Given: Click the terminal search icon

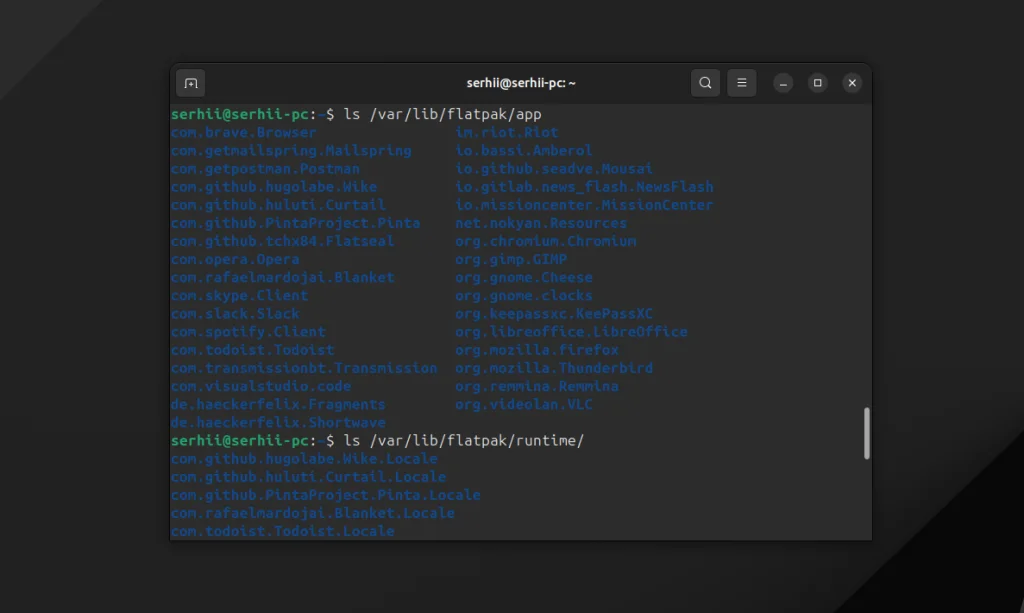Looking at the screenshot, I should (705, 83).
